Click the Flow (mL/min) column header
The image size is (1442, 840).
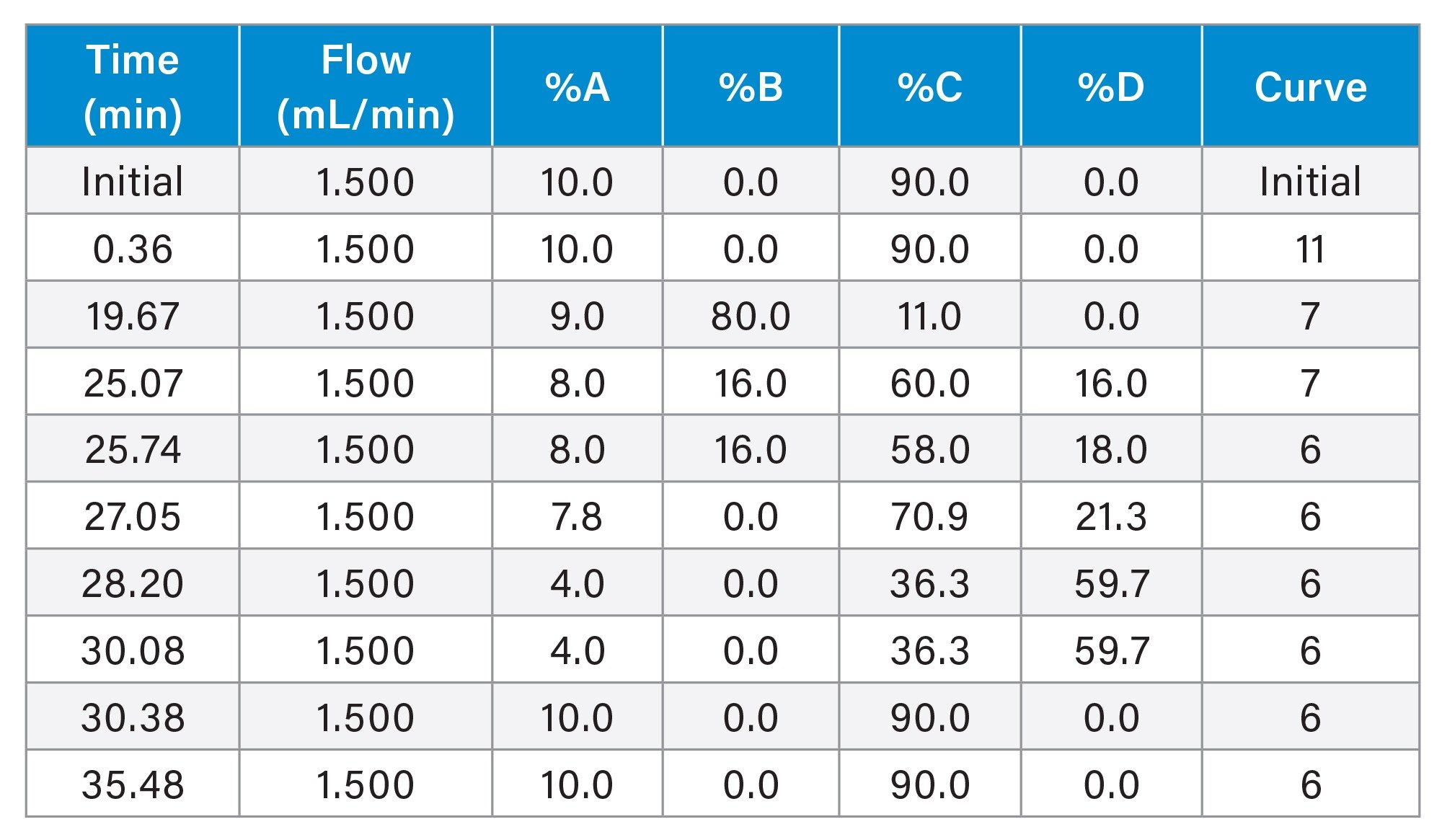point(366,87)
